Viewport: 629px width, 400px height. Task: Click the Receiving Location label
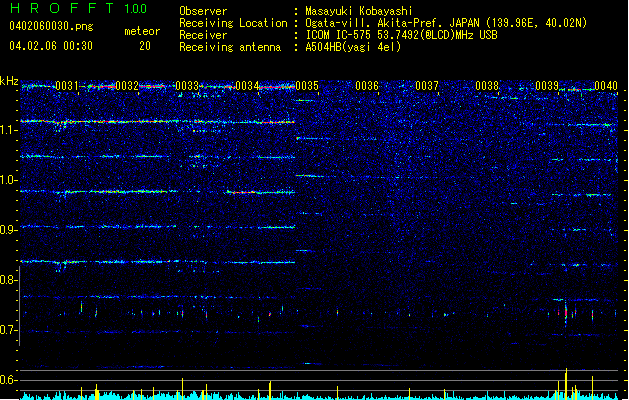click(x=233, y=23)
